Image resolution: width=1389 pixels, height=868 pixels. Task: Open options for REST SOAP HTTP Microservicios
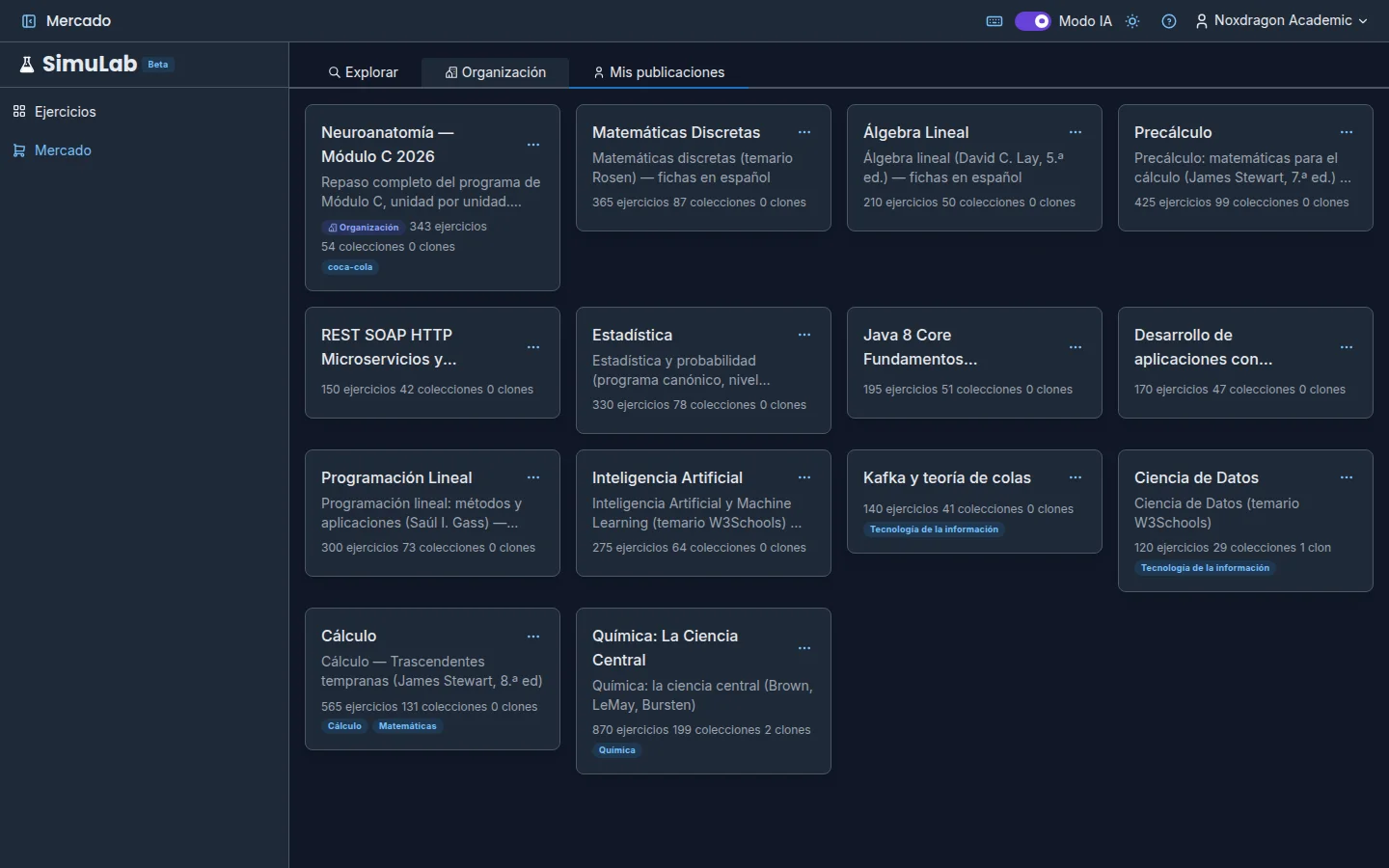533,347
